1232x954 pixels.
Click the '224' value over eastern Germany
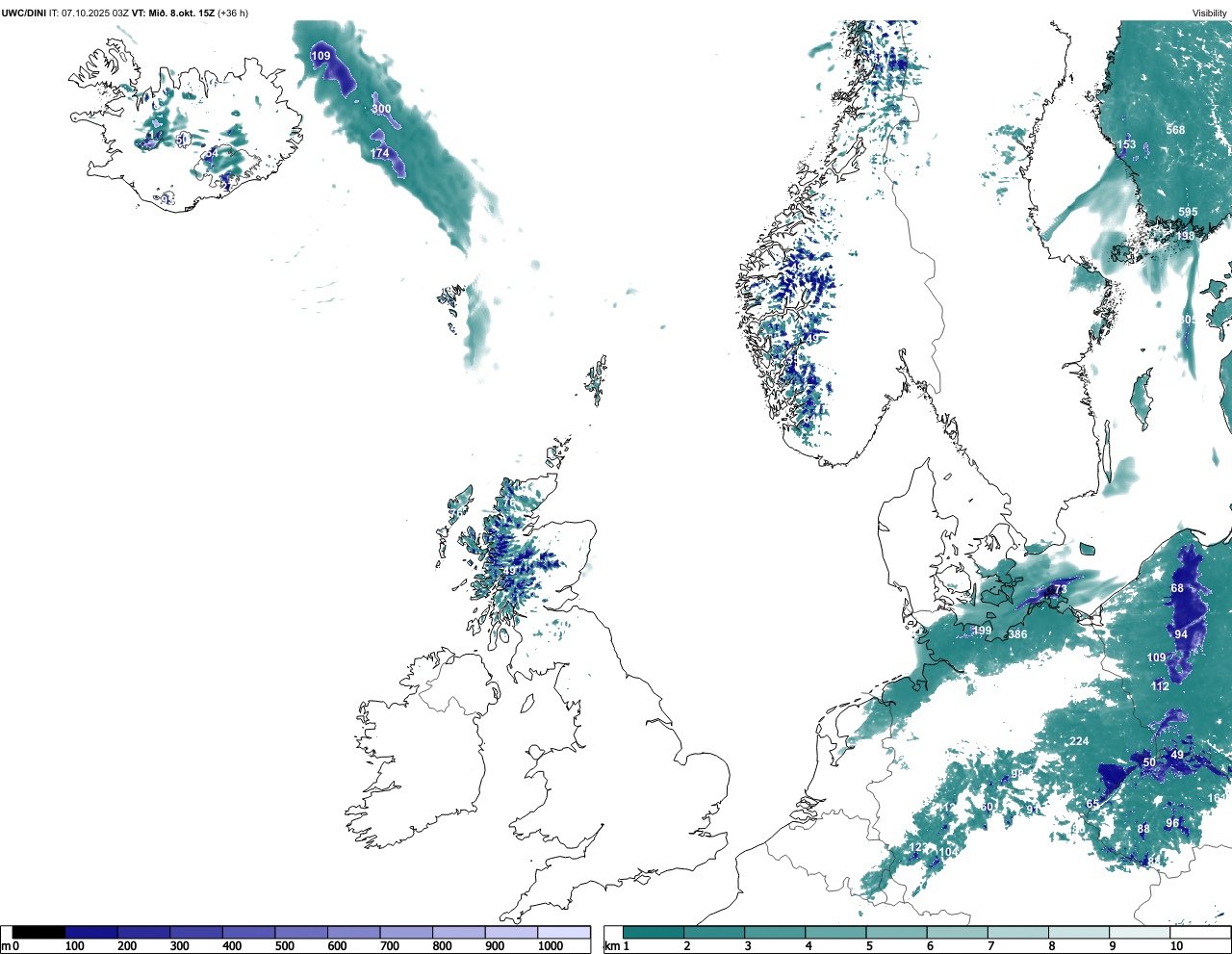point(1079,741)
